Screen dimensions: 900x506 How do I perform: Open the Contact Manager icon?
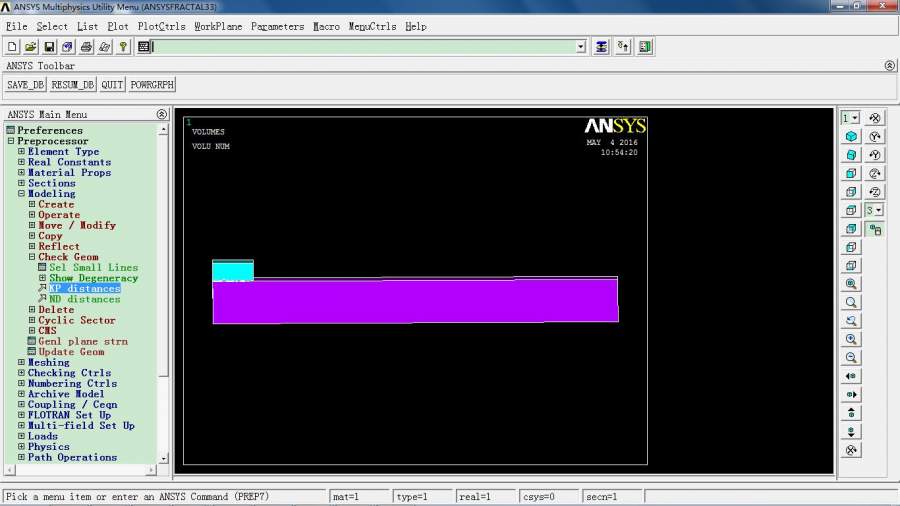pos(645,47)
